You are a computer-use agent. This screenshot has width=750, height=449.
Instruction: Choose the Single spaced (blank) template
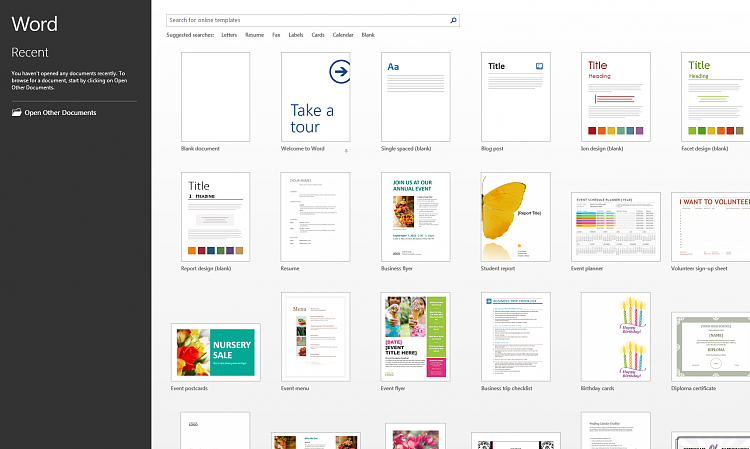pos(416,97)
